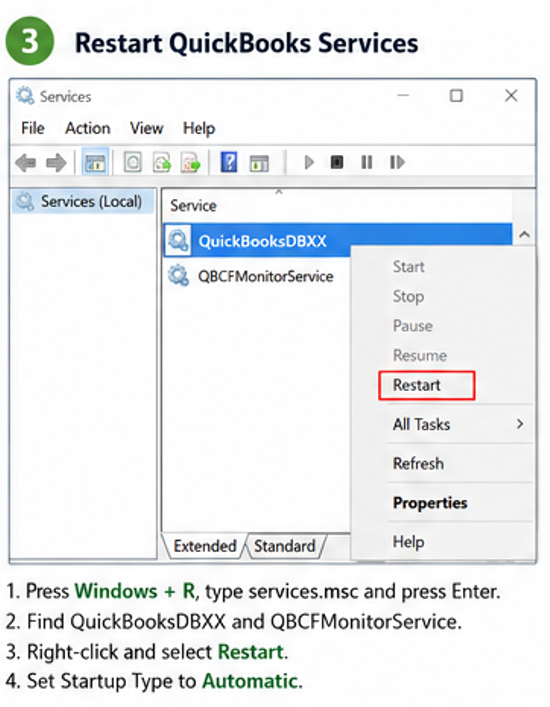550x707 pixels.
Task: Click the Restart Service toolbar icon
Action: (x=397, y=162)
